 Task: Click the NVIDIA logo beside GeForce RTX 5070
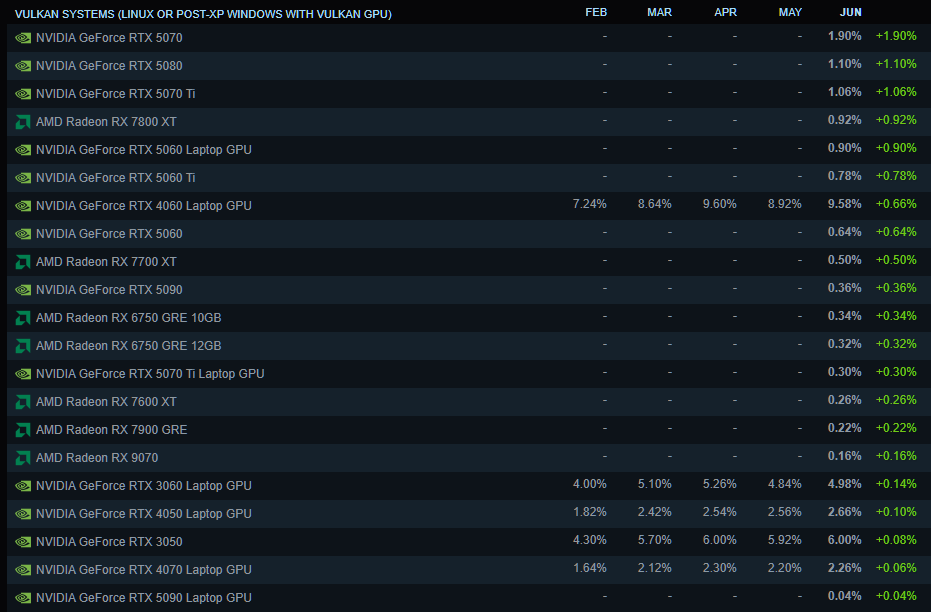point(23,38)
